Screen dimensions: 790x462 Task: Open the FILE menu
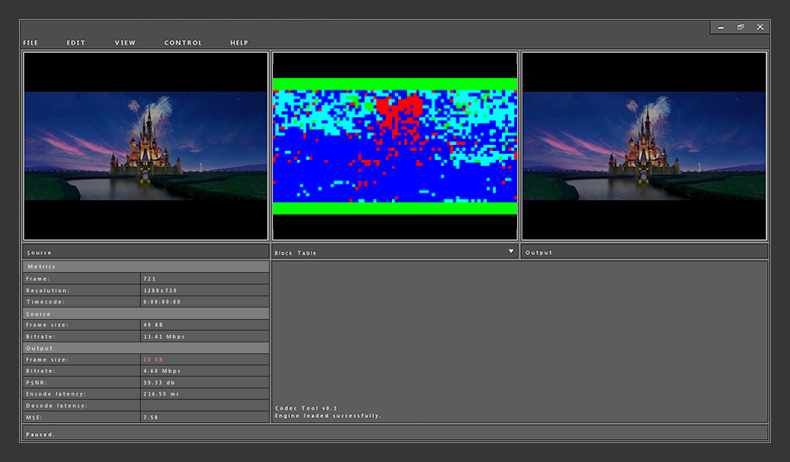[x=31, y=43]
